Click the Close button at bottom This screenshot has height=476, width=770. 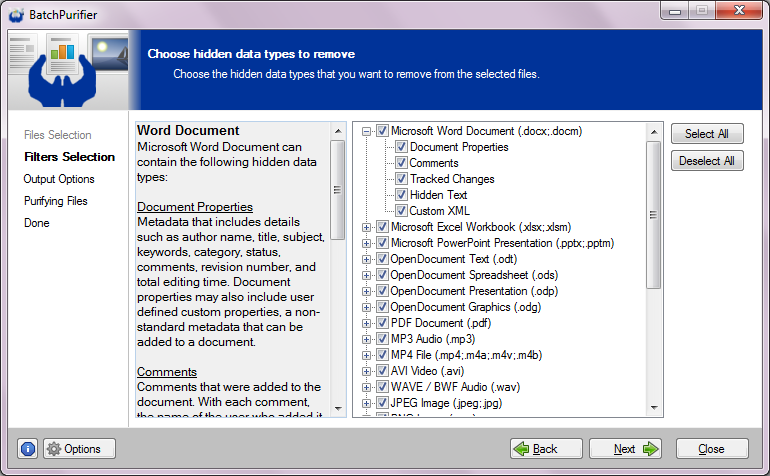[x=712, y=448]
